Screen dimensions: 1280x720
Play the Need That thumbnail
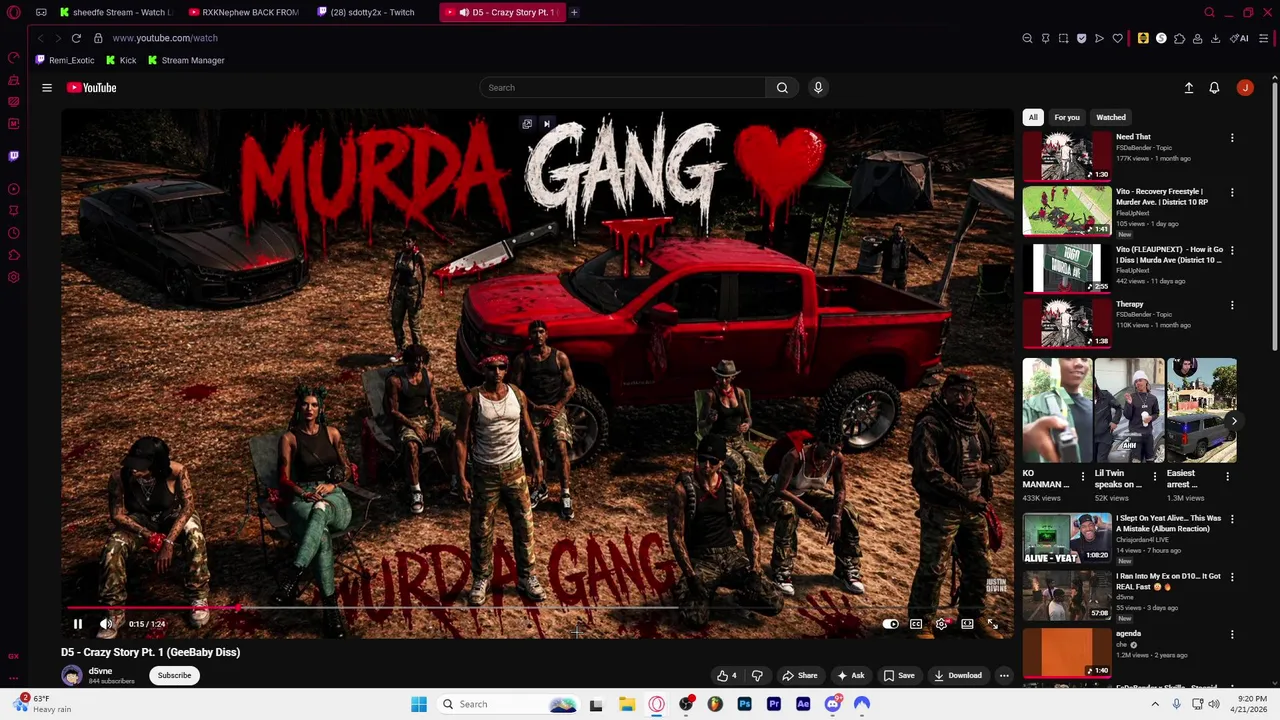point(1067,155)
